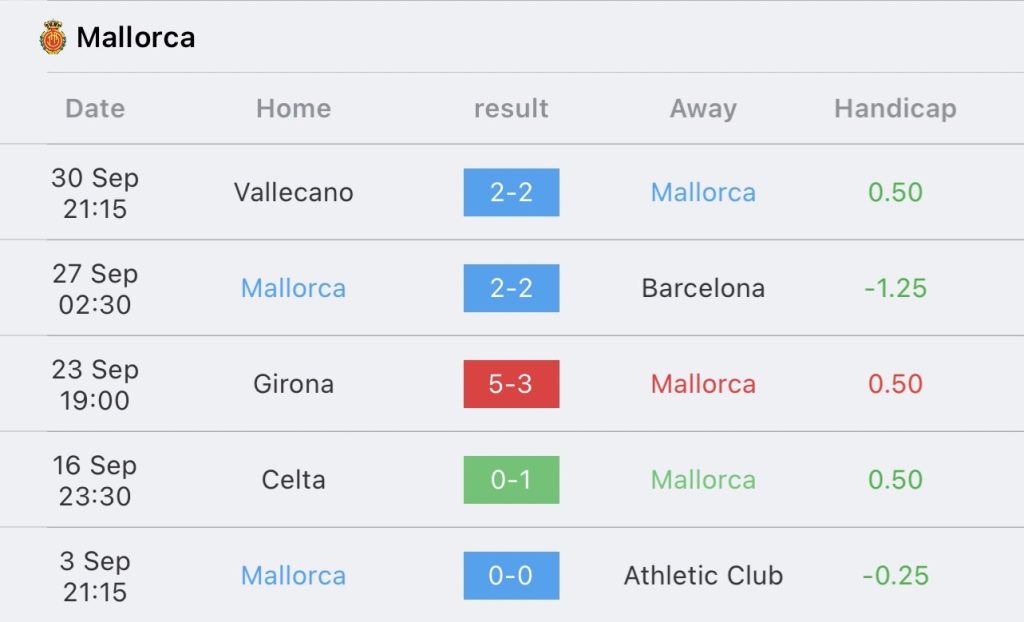Select the Girona home team
1024x622 pixels.
click(294, 384)
